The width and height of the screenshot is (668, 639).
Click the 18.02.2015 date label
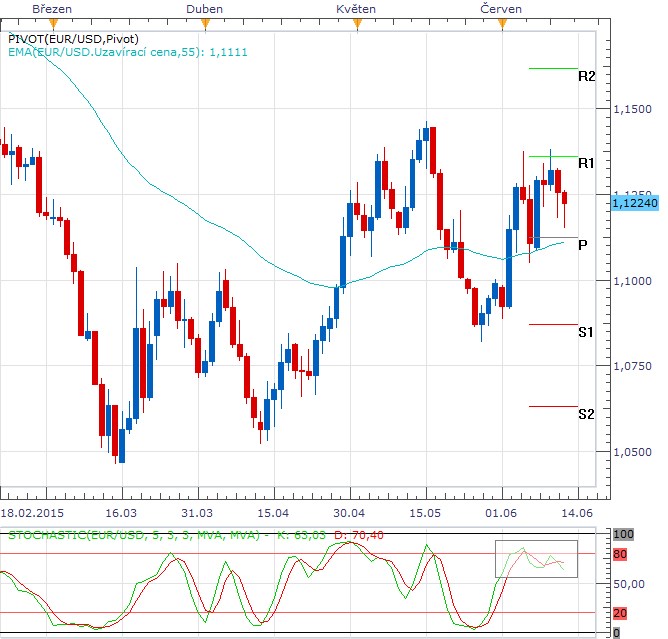(x=32, y=512)
